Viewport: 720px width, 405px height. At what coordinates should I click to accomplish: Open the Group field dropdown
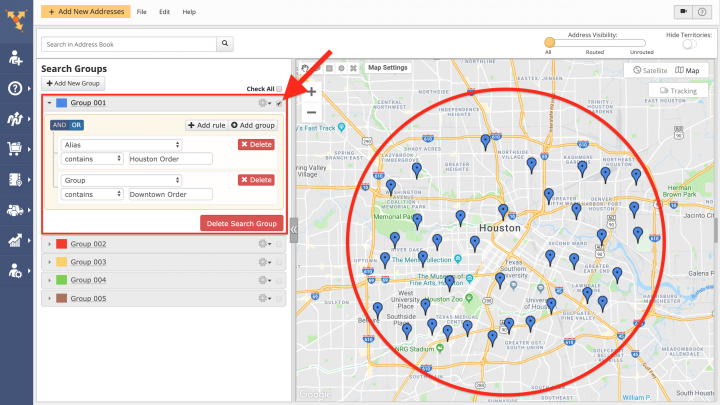121,180
